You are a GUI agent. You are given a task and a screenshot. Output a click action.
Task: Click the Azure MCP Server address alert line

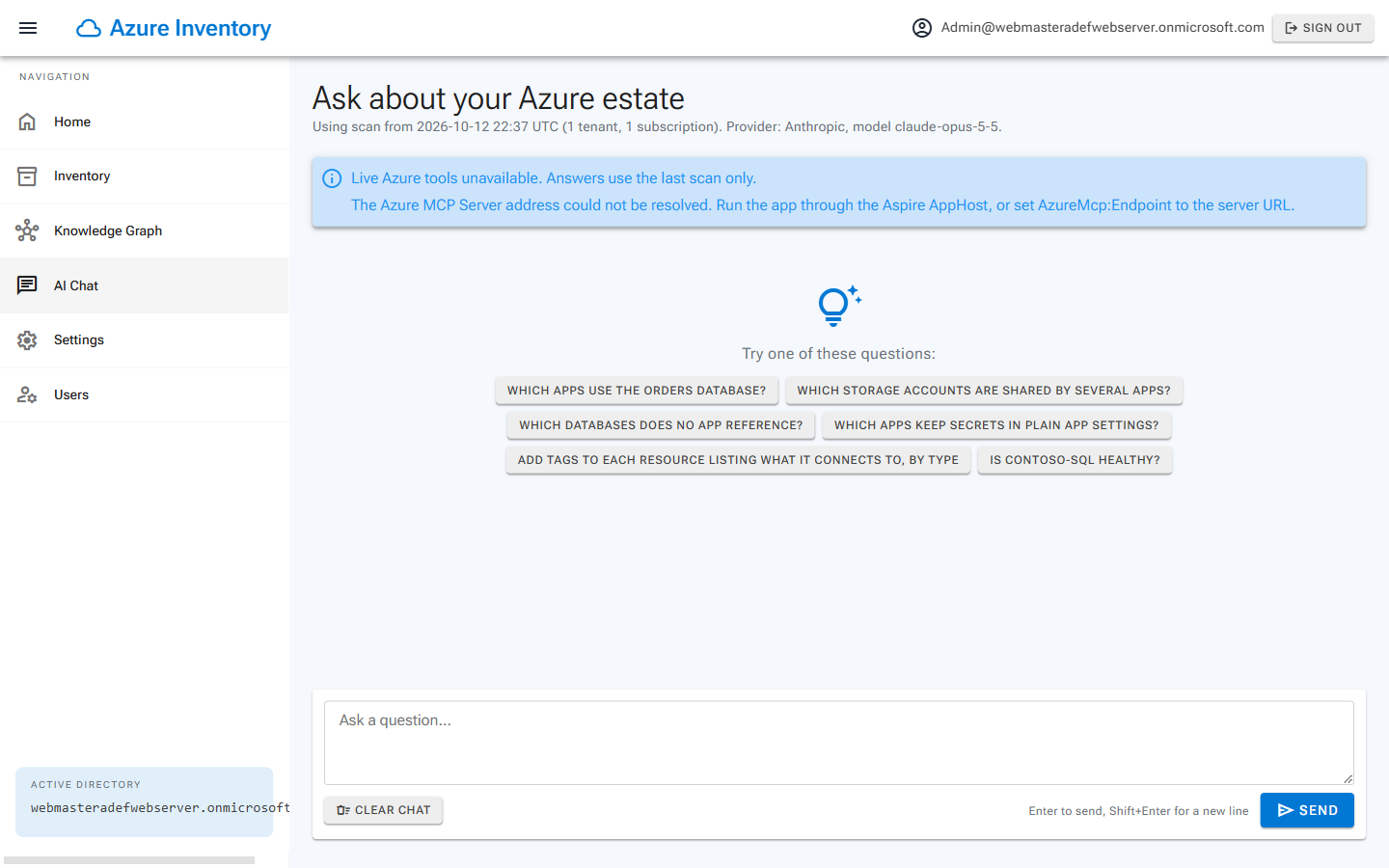click(823, 205)
